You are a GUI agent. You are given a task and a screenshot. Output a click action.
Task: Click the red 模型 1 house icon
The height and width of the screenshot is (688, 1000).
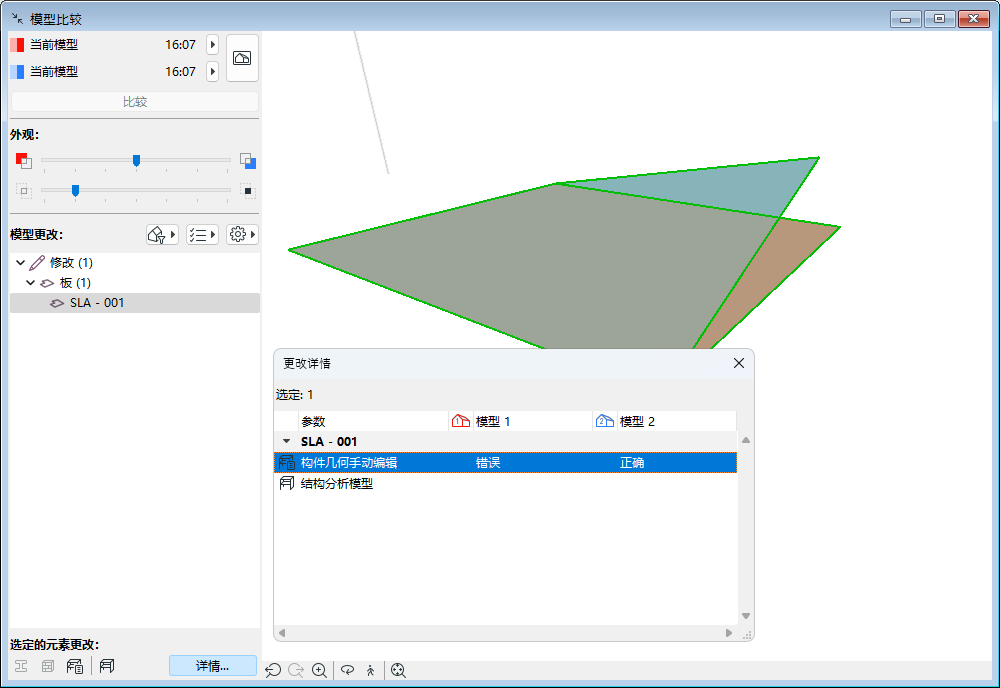point(460,421)
